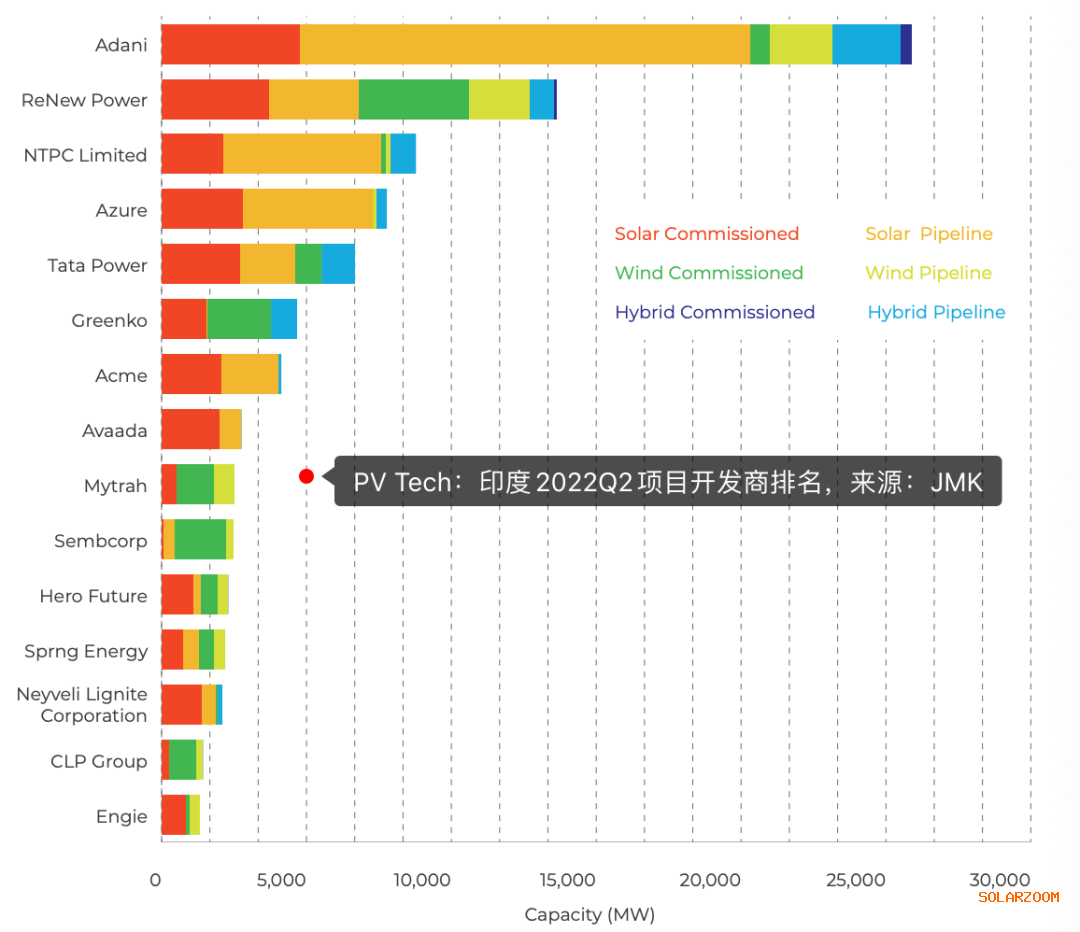Click the red segment of Avaada's bar
1080x932 pixels.
tap(190, 429)
